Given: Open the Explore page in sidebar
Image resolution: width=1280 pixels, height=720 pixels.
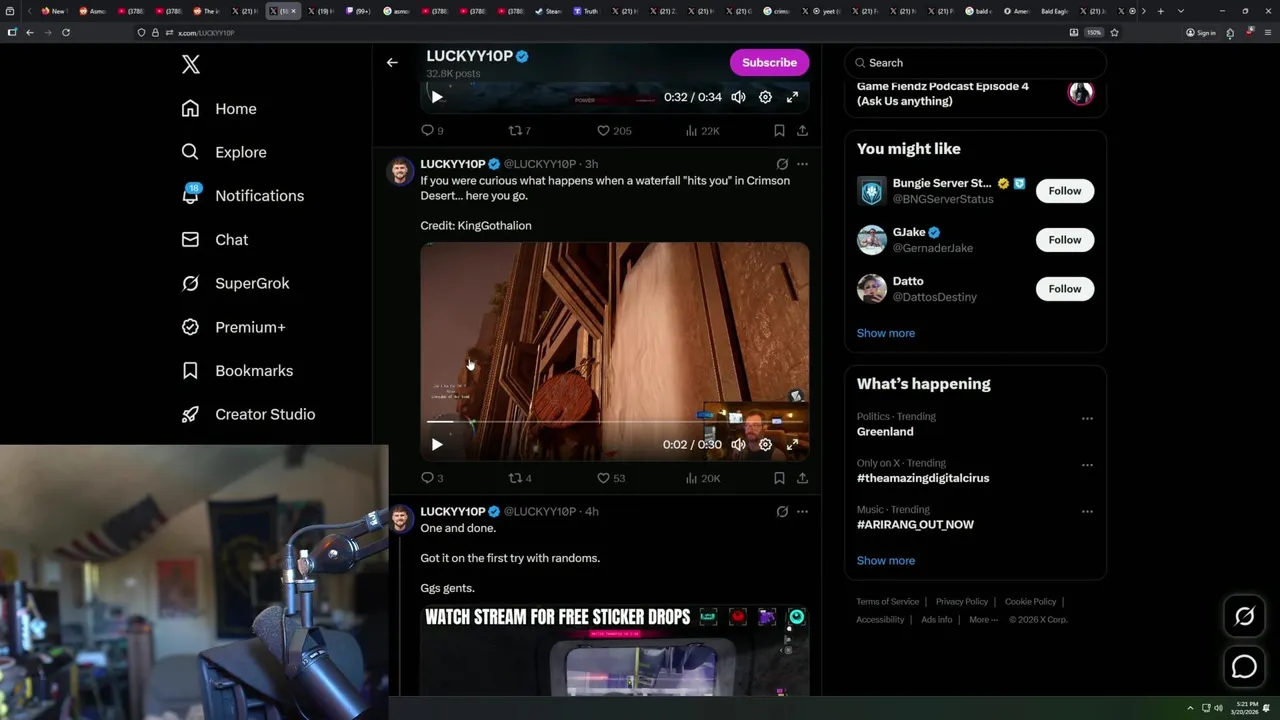Looking at the screenshot, I should 224,152.
